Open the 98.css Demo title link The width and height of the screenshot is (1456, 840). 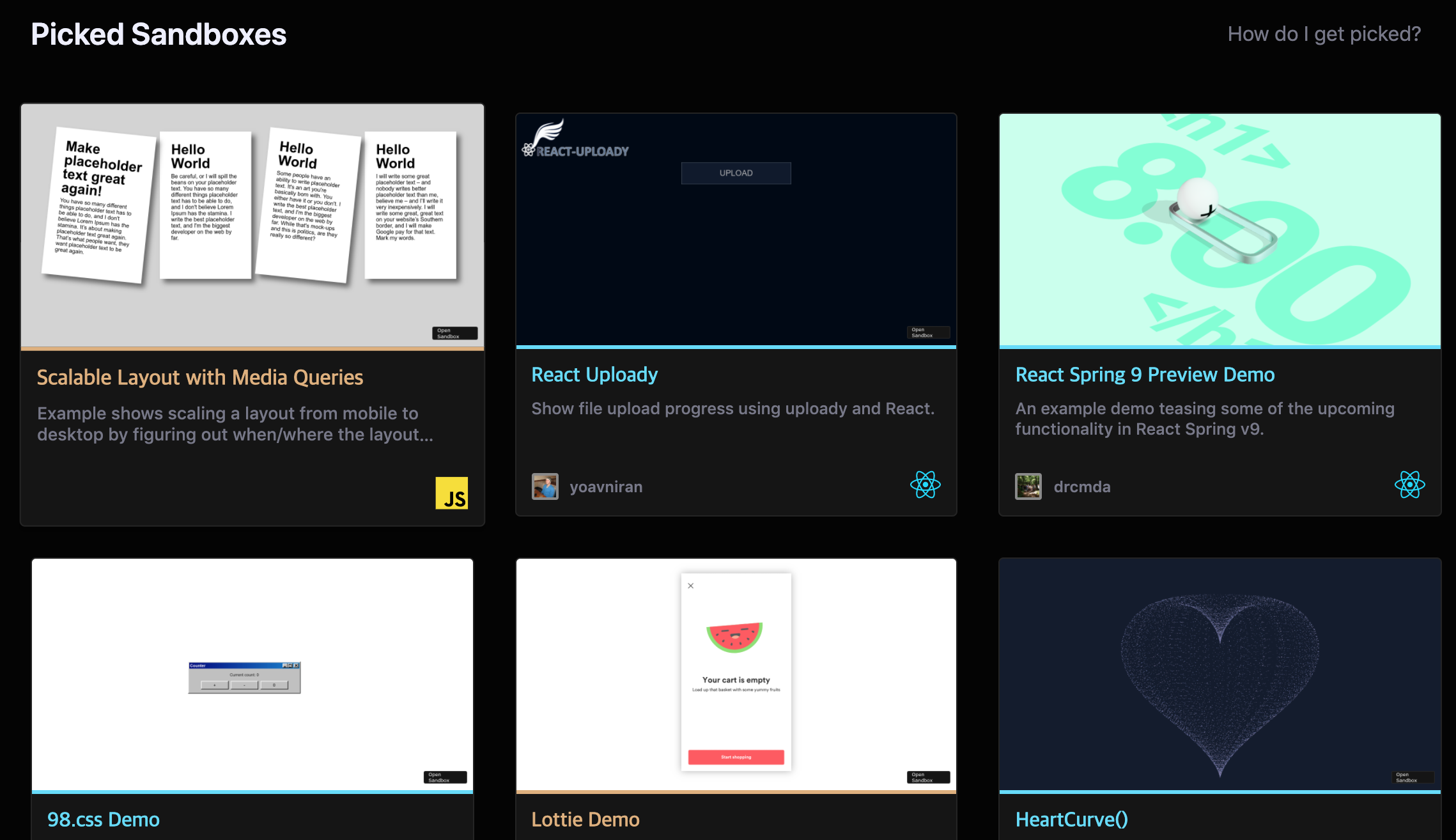[104, 820]
